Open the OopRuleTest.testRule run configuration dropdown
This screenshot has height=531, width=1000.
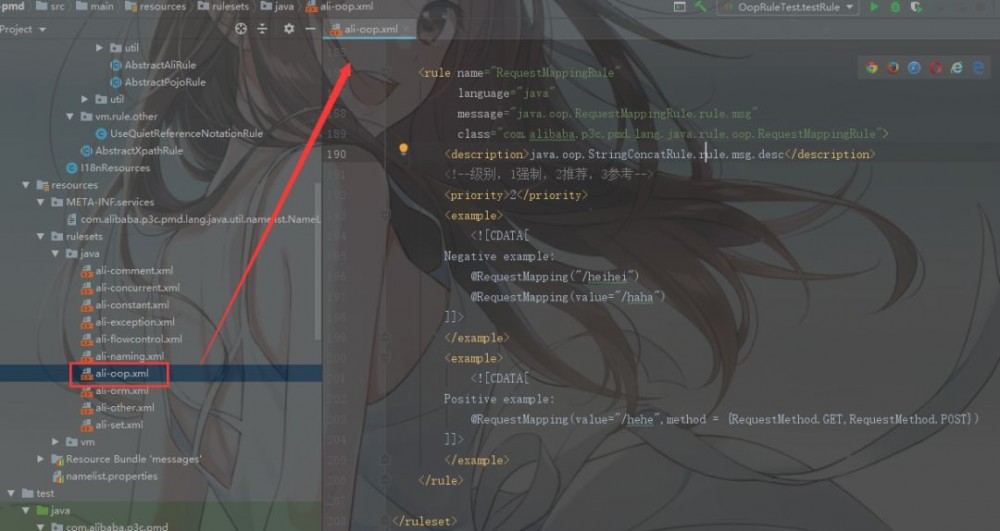point(788,7)
